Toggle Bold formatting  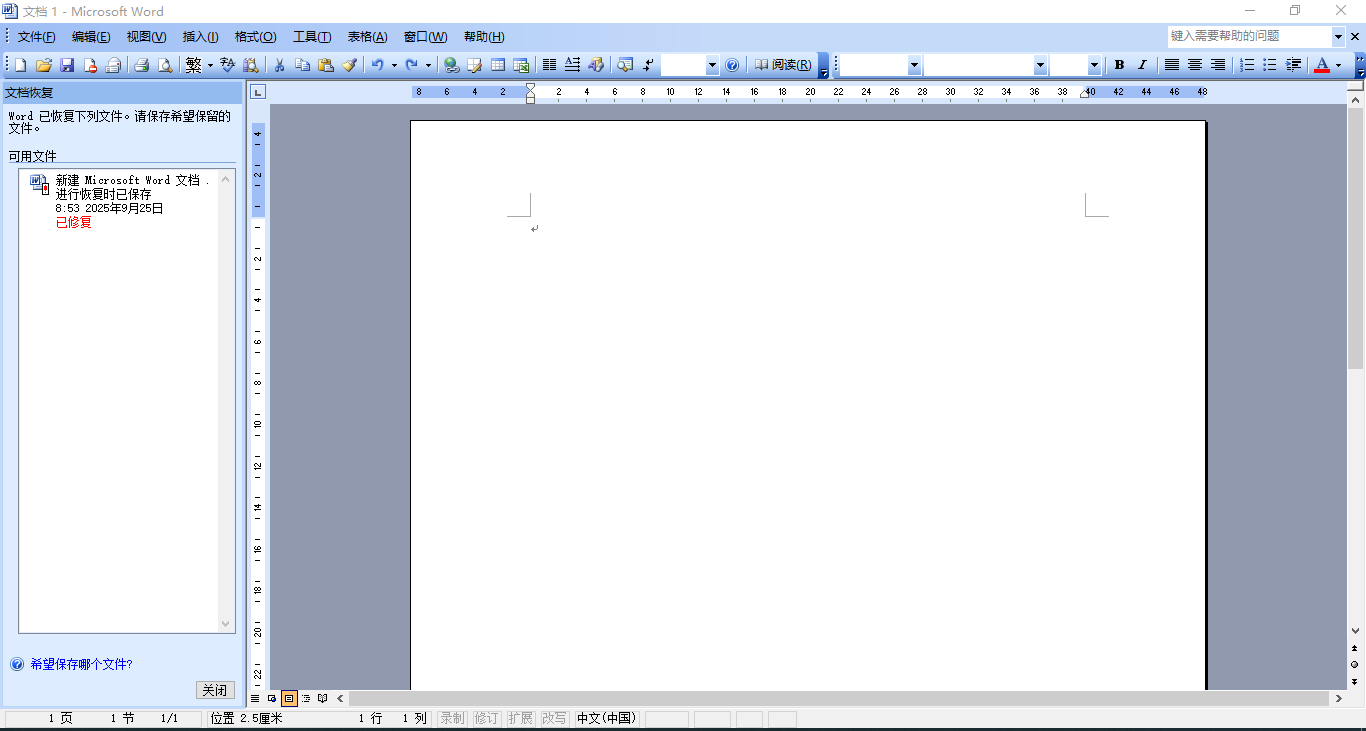point(1119,65)
